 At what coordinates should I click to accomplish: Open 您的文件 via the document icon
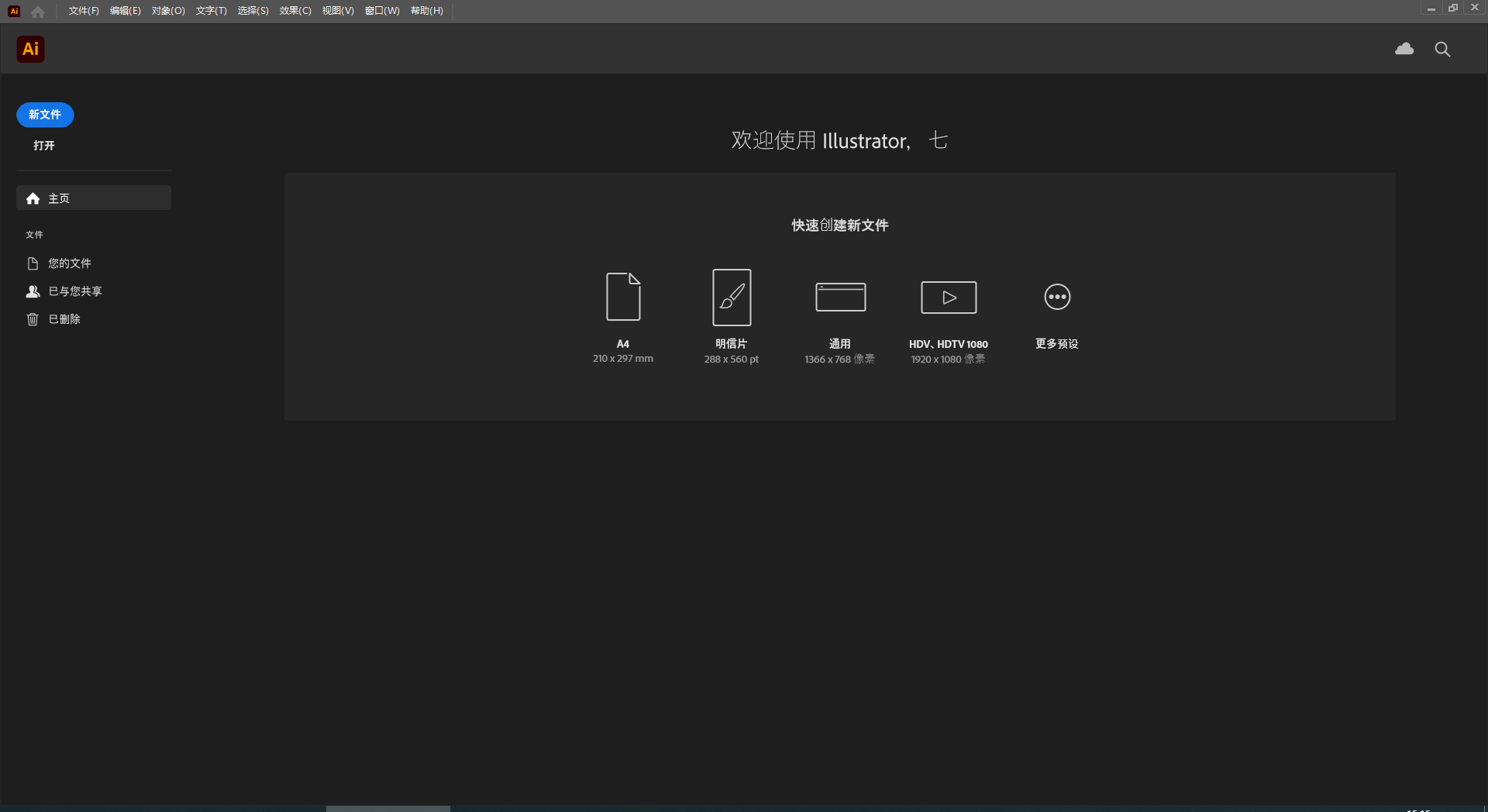click(x=33, y=263)
